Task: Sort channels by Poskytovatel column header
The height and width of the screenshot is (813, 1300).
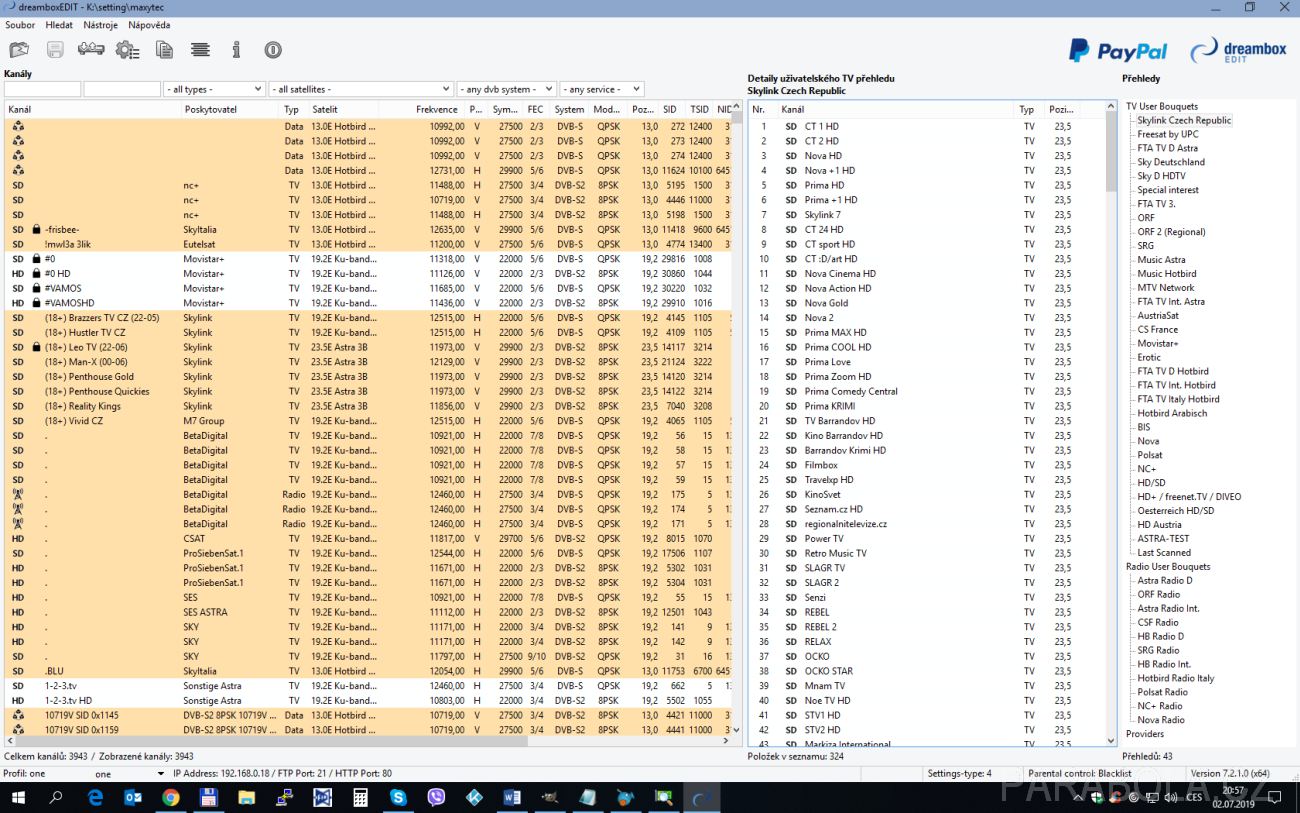Action: point(230,110)
